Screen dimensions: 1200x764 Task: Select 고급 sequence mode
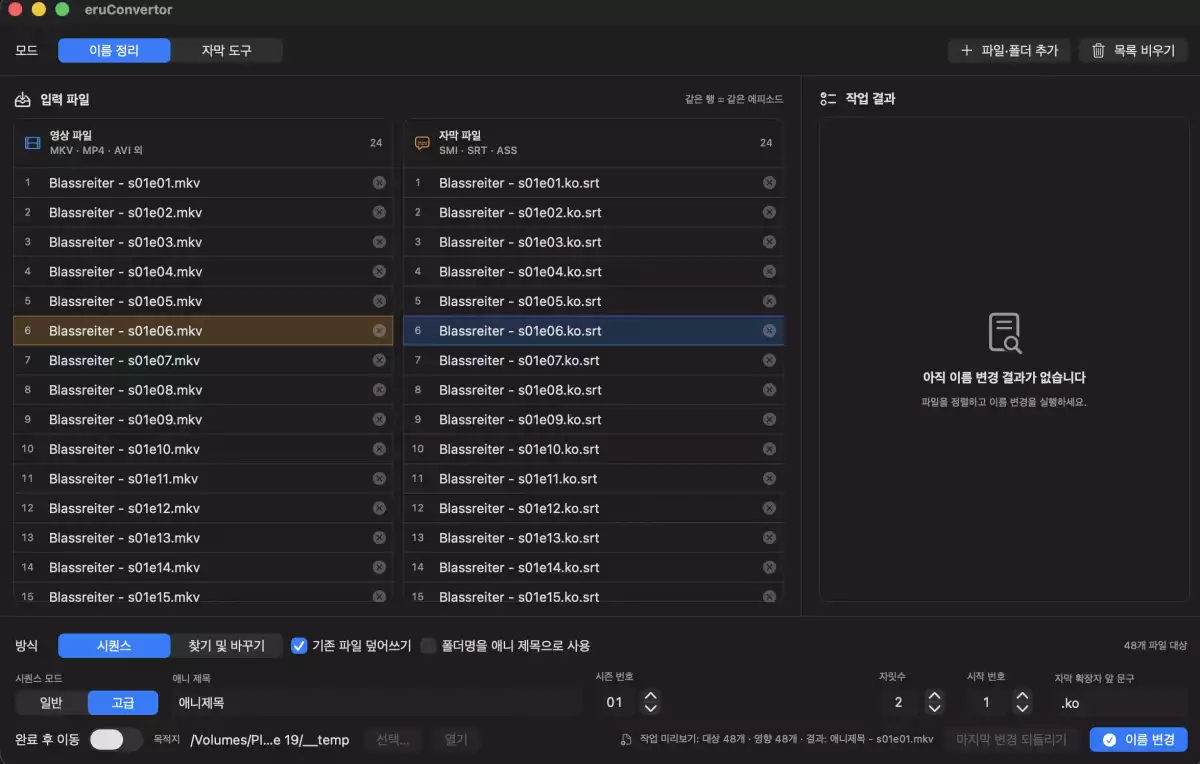click(123, 703)
